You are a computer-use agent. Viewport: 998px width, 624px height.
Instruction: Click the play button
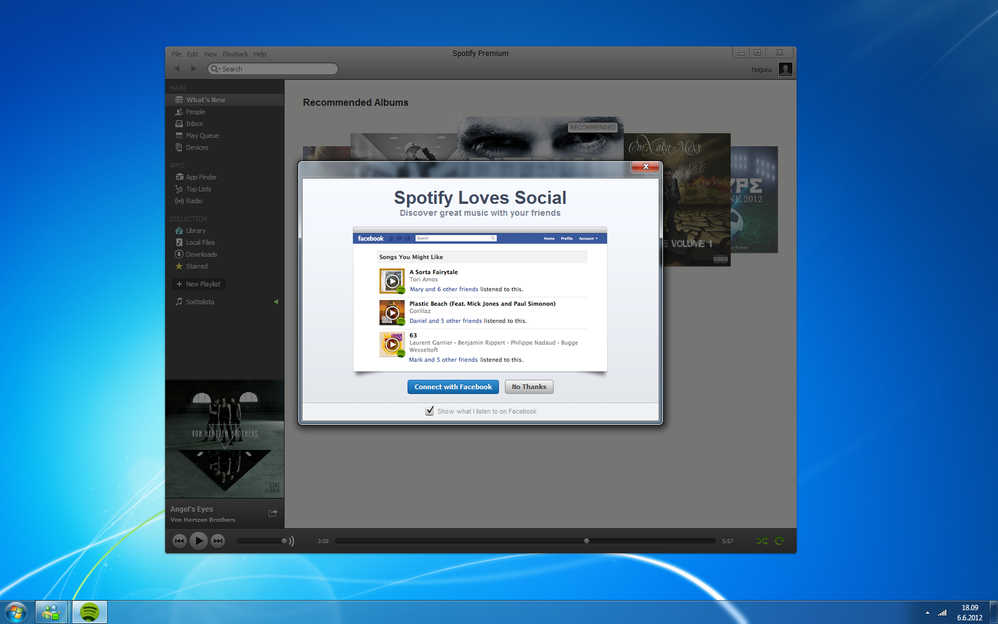199,541
